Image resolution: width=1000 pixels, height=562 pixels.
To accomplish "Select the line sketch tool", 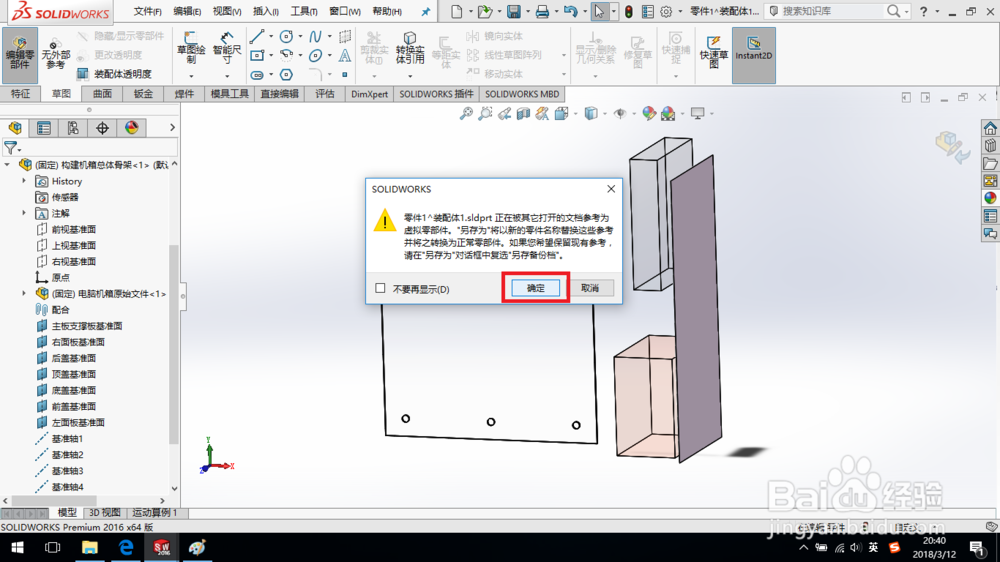I will coord(256,37).
